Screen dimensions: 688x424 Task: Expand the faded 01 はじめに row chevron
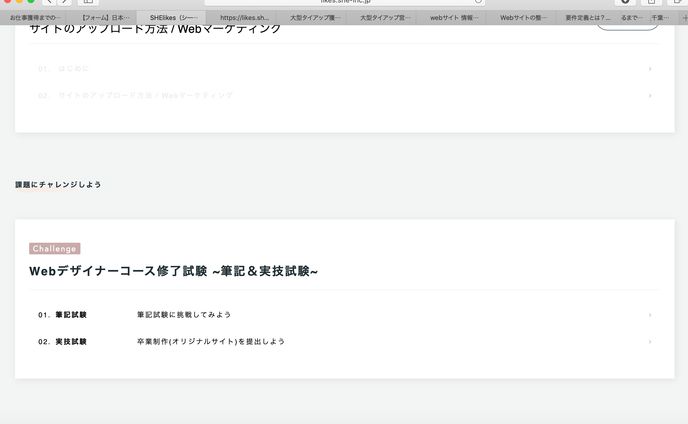coord(650,69)
